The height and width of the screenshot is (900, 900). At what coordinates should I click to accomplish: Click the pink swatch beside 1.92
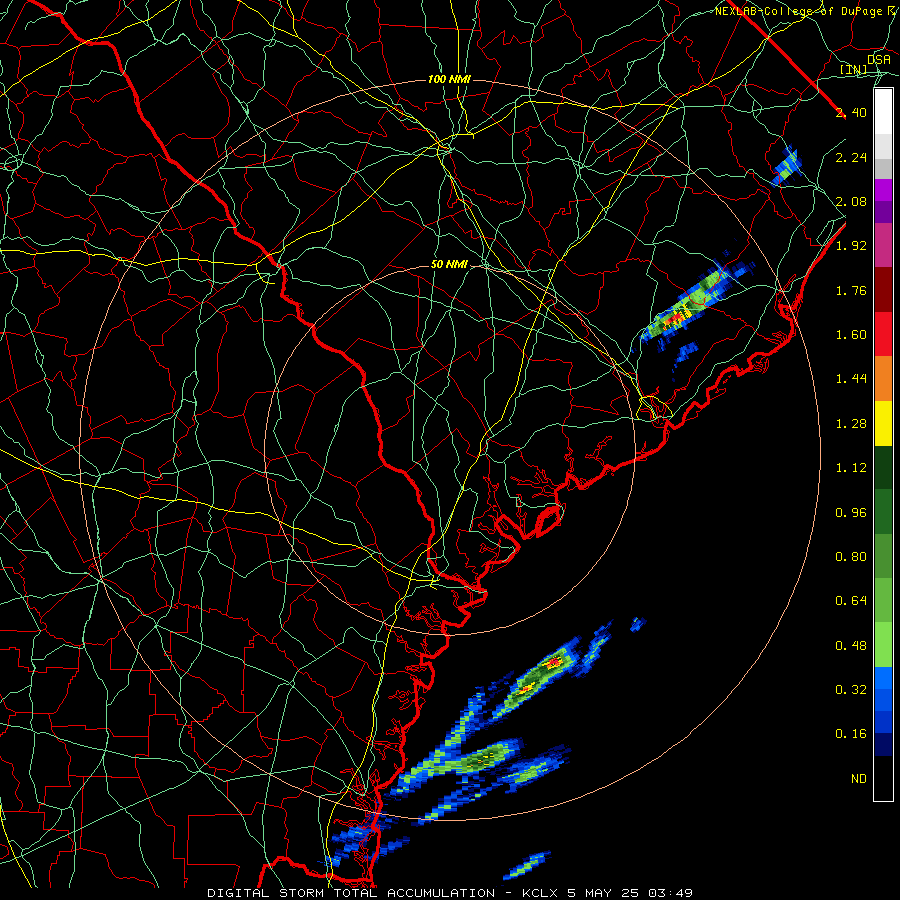(x=883, y=246)
